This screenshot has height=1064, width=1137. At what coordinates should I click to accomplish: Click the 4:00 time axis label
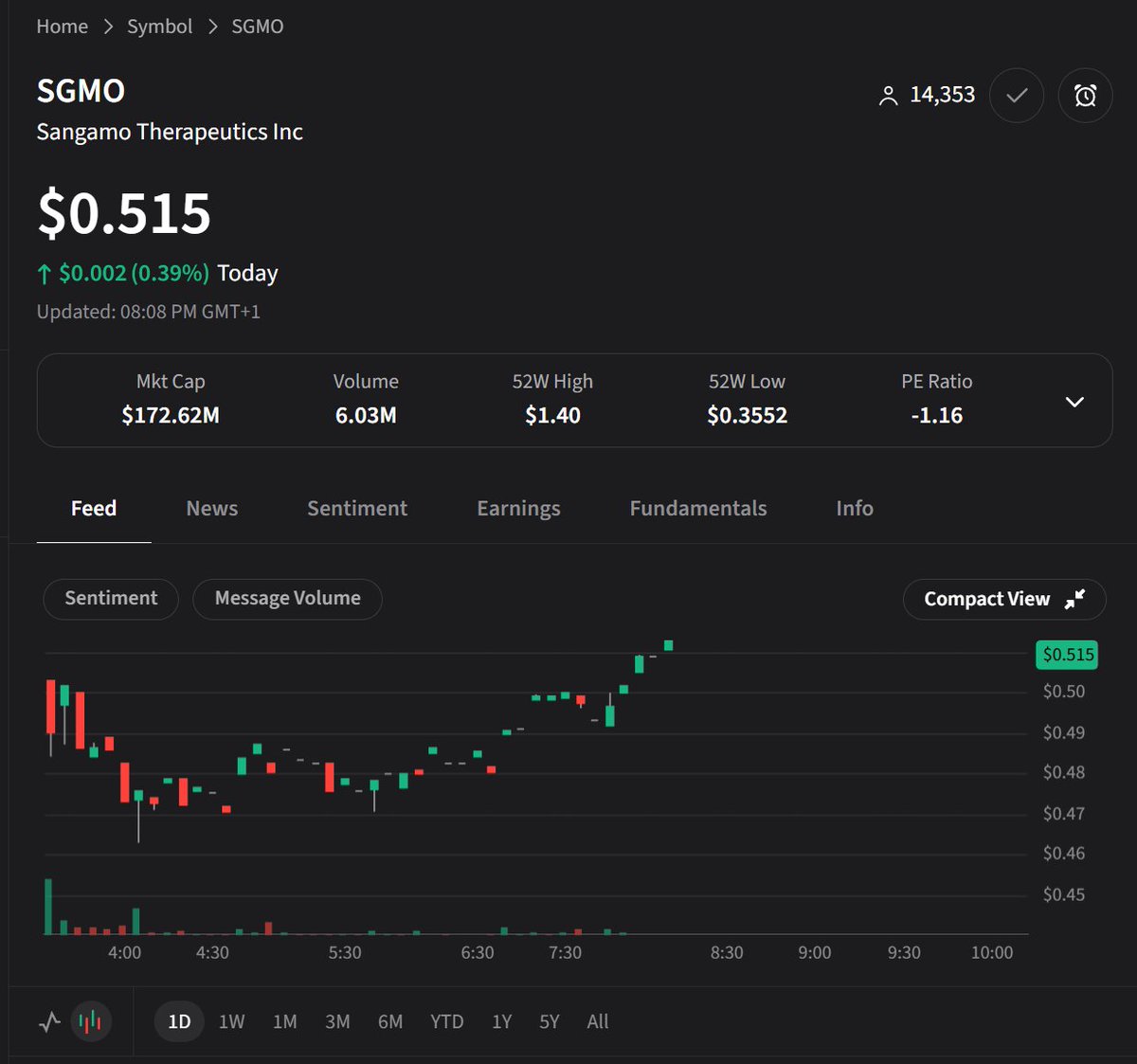tap(124, 952)
